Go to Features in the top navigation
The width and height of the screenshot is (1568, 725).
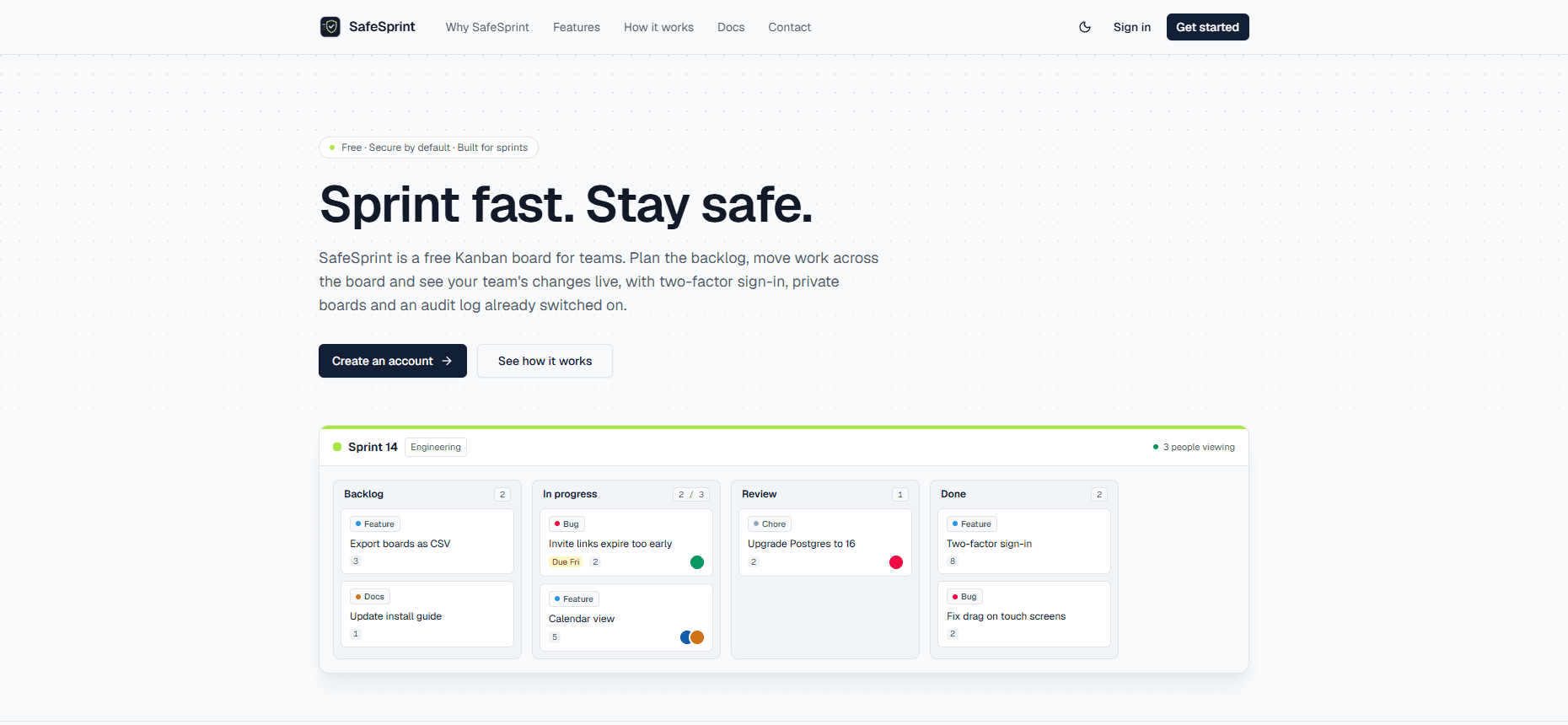(577, 27)
